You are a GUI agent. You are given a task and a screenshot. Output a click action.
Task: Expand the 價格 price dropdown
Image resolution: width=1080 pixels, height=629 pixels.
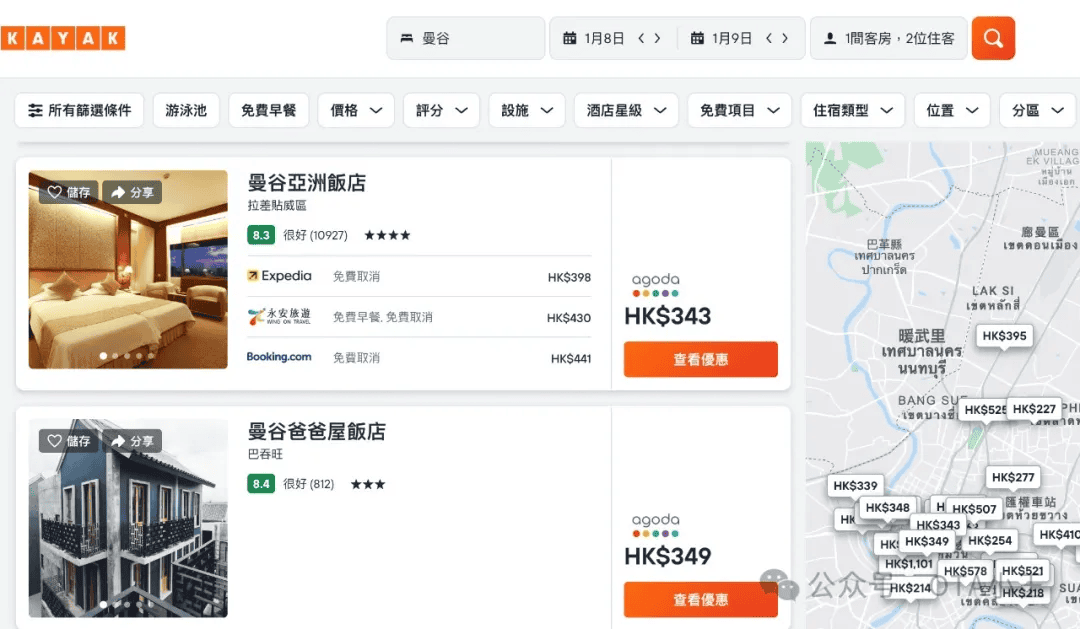point(356,110)
